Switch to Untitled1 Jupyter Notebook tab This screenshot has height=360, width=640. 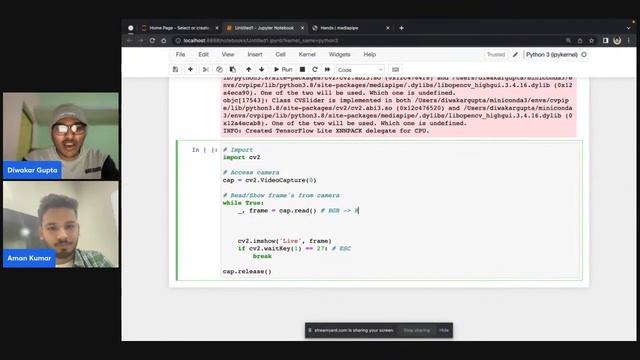(264, 28)
